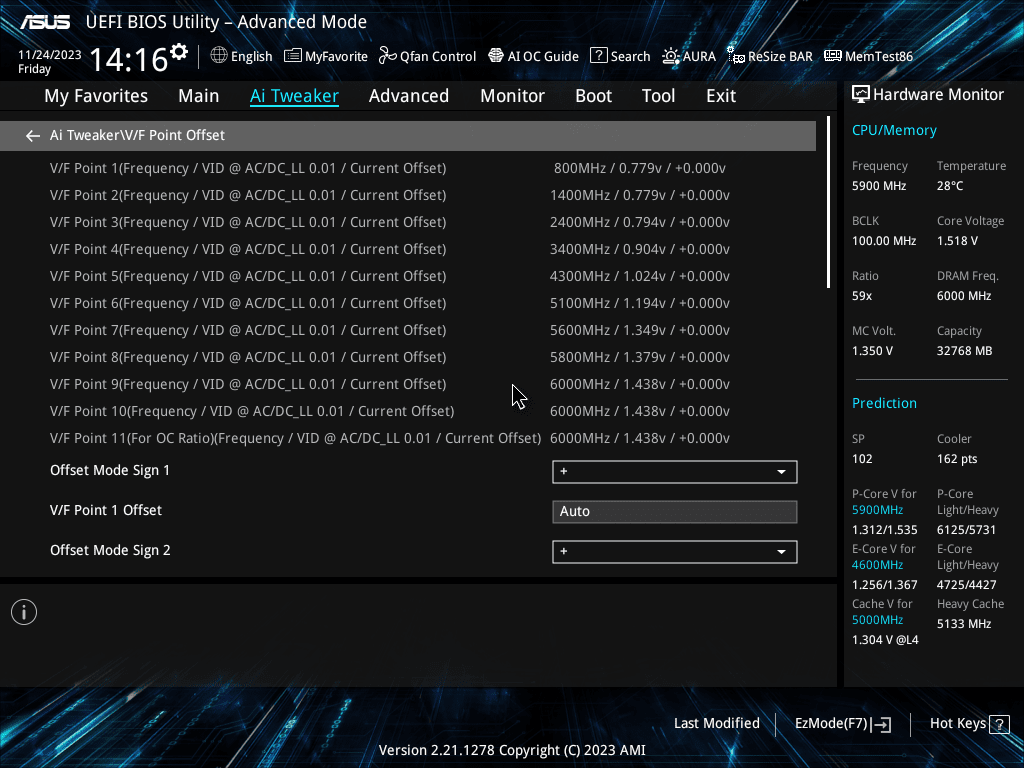Click the Ai Tweaker\V/F Point Offset breadcrumb
1024x768 pixels.
(137, 135)
